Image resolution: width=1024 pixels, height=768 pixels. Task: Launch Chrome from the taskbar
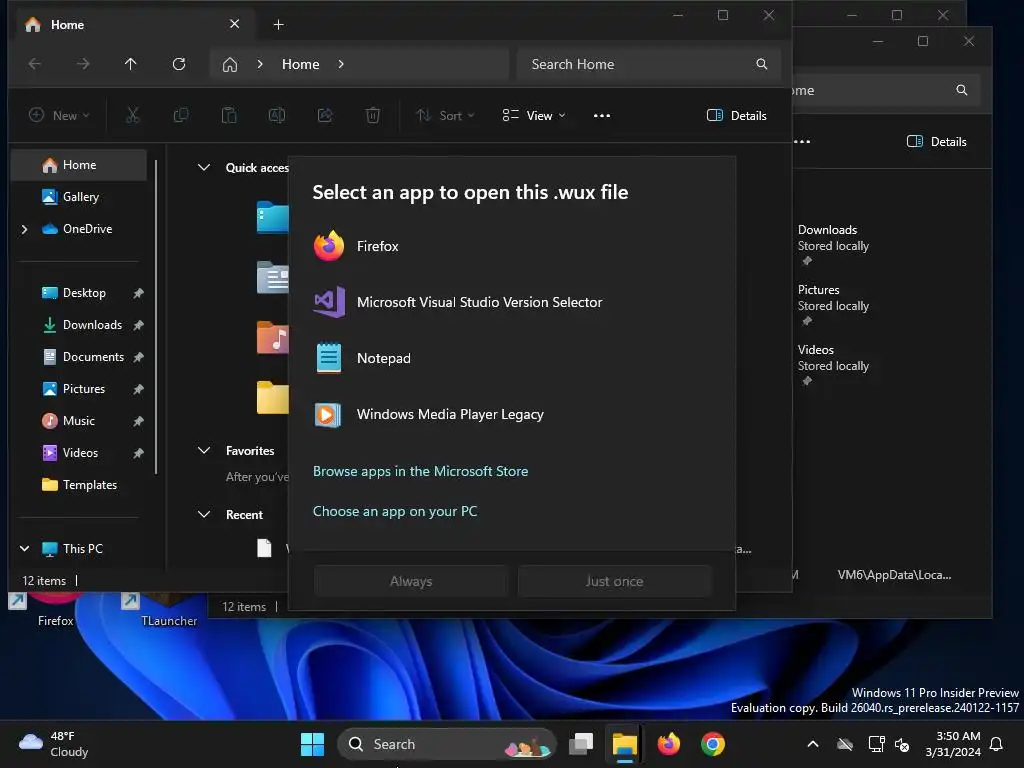pyautogui.click(x=713, y=744)
